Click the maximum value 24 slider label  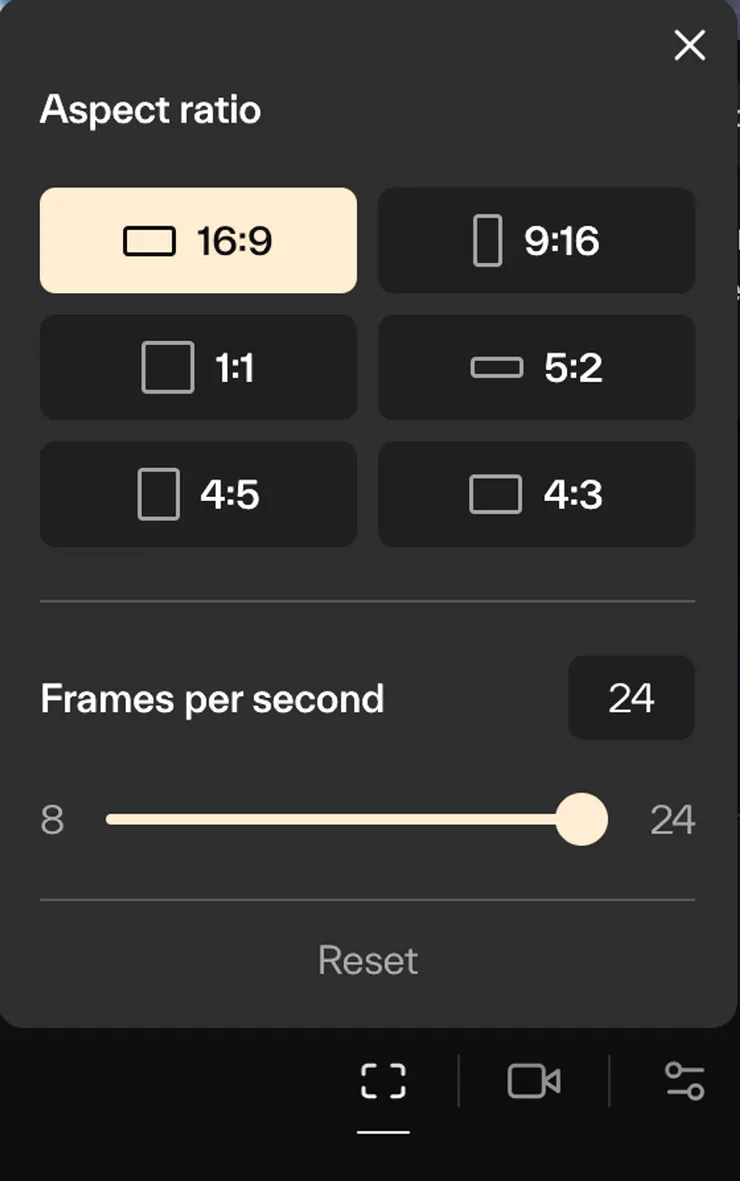pyautogui.click(x=672, y=820)
